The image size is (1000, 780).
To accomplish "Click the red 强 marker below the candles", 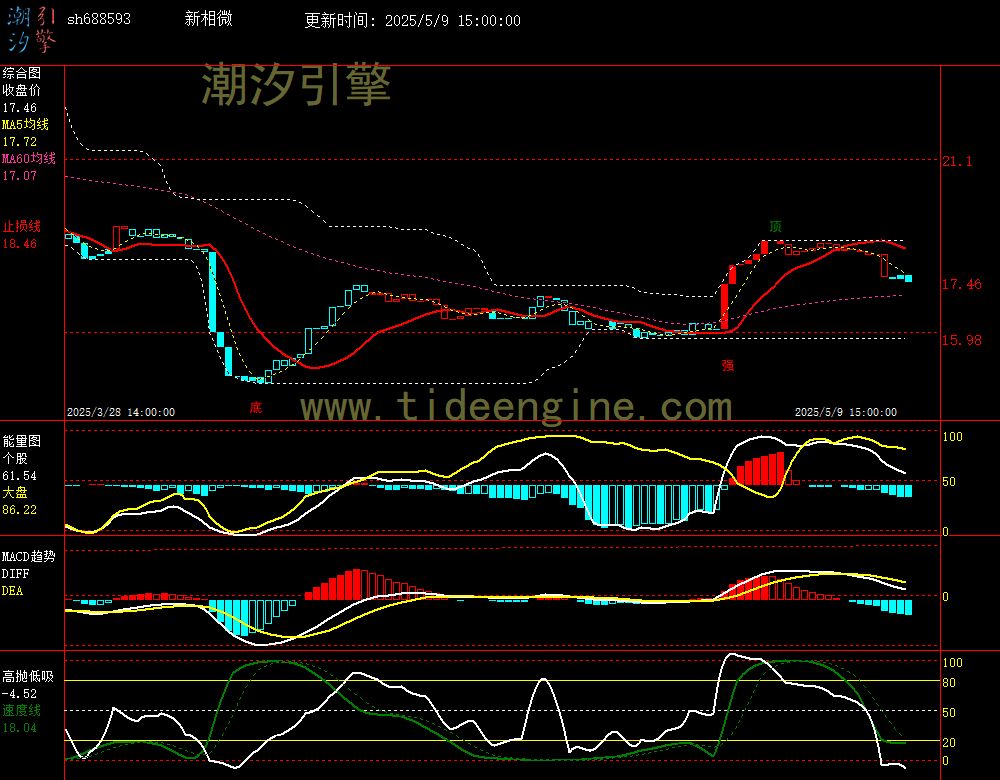I will [728, 365].
